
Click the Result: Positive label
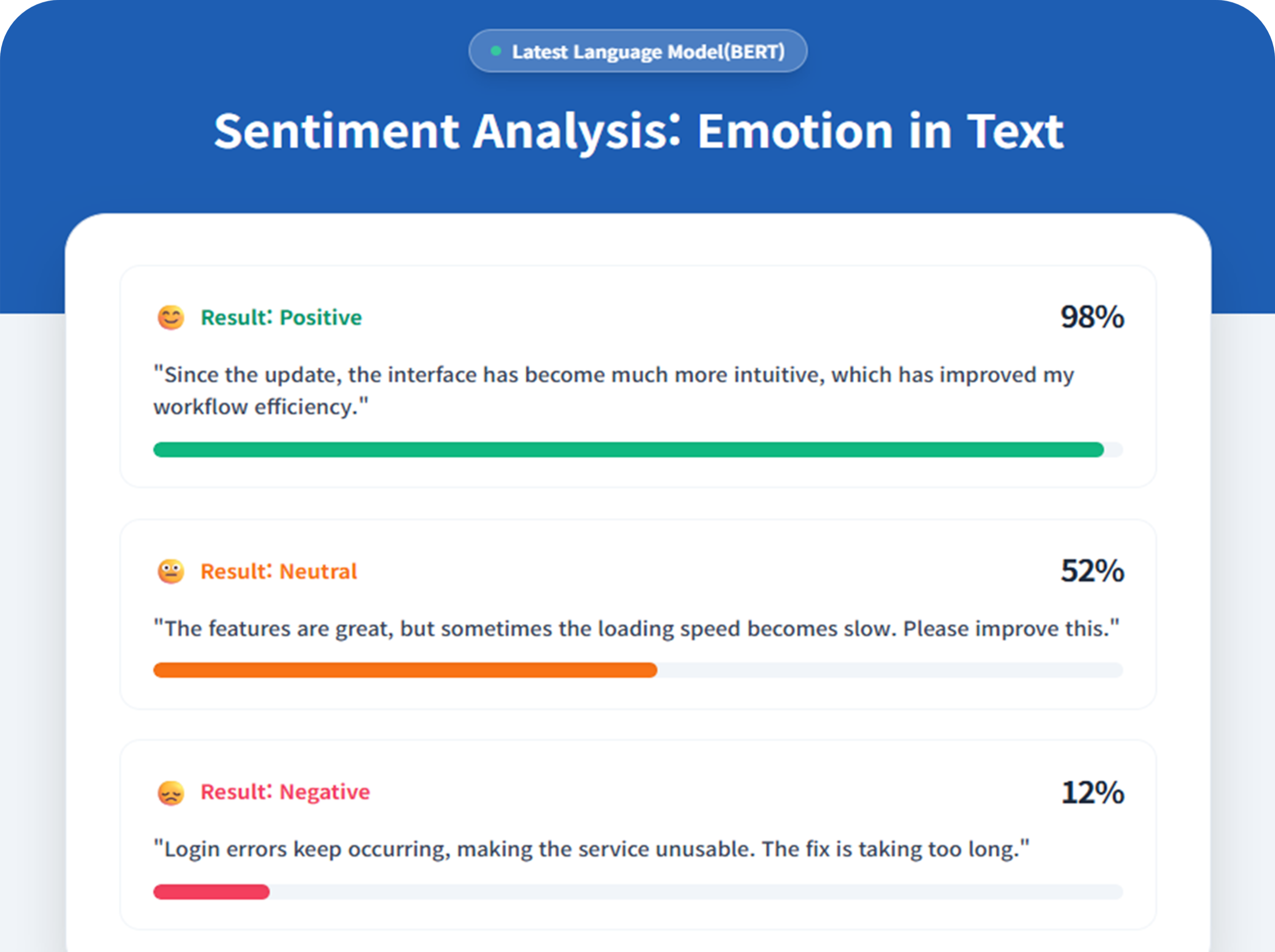pos(281,317)
